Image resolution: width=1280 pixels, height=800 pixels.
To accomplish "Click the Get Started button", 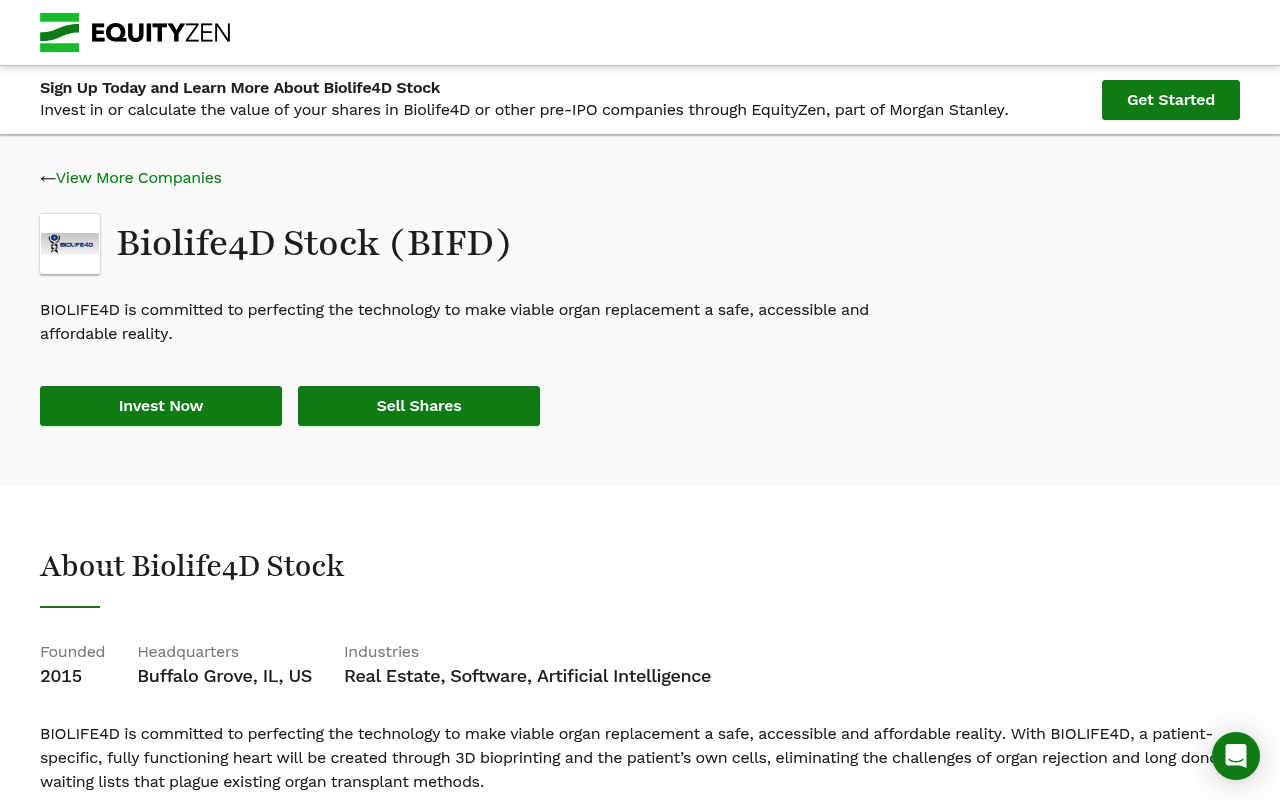I will 1171,100.
